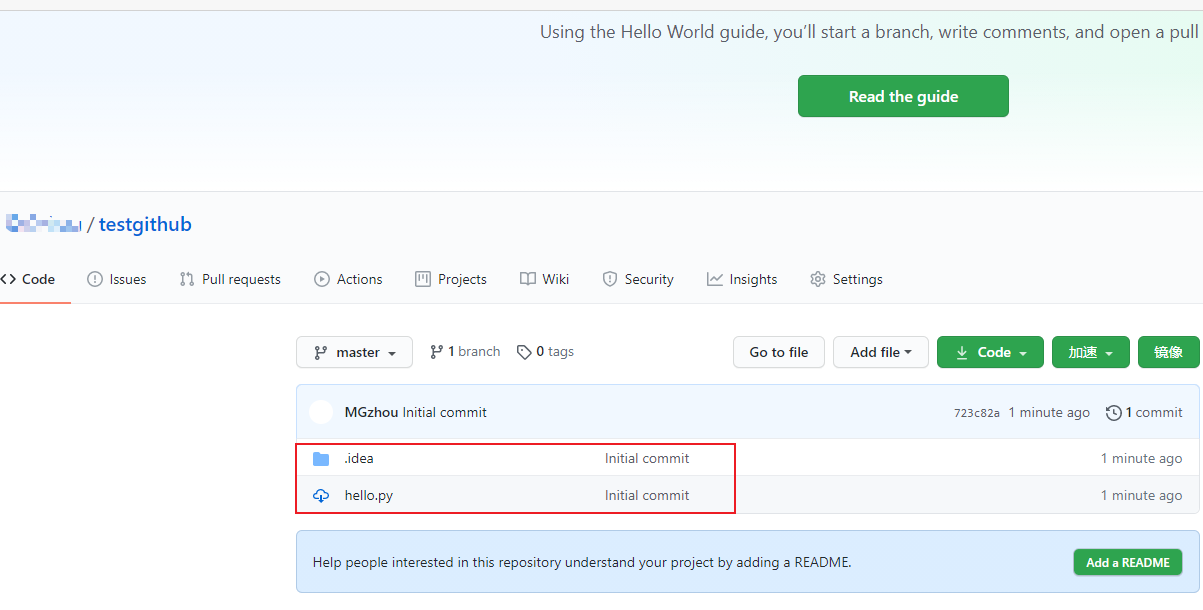
Task: Open Initial commit link in hello.py row
Action: pyautogui.click(x=647, y=495)
